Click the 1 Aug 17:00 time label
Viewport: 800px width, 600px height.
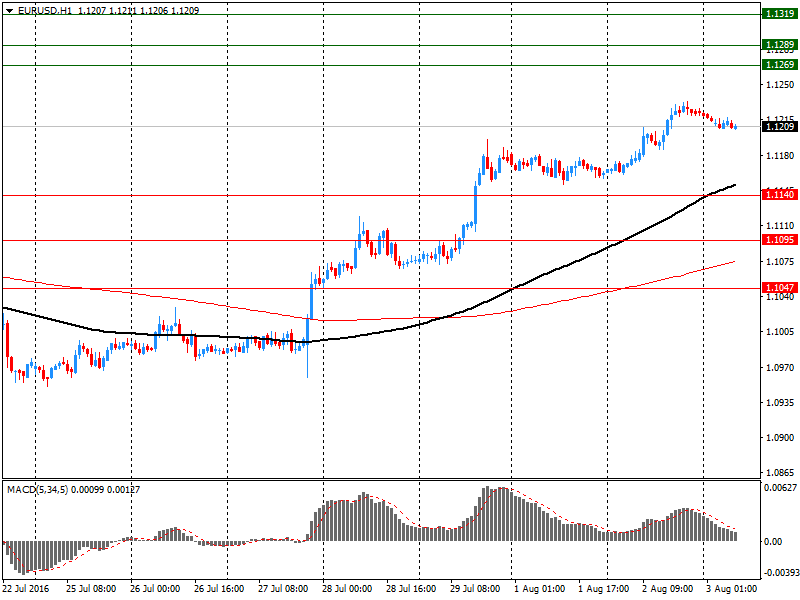click(x=604, y=589)
